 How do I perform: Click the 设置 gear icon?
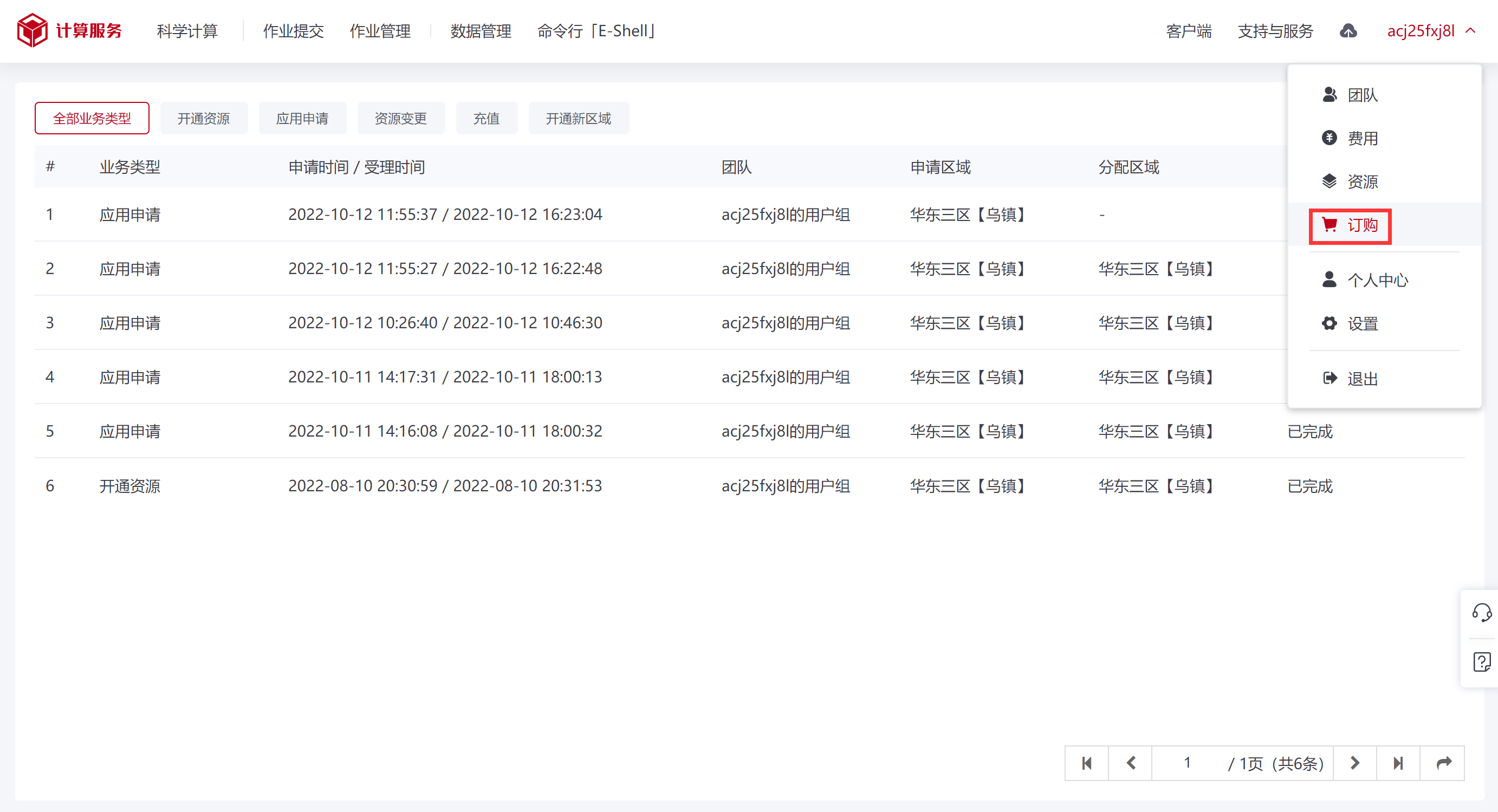click(1329, 323)
